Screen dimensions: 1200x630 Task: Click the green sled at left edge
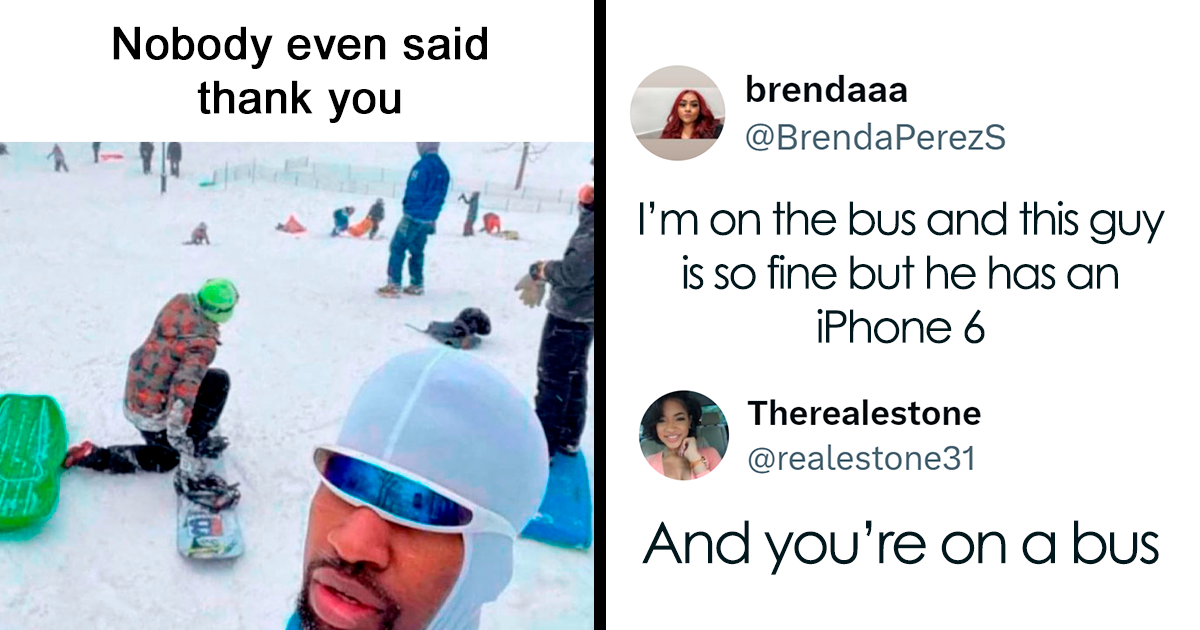(x=32, y=461)
